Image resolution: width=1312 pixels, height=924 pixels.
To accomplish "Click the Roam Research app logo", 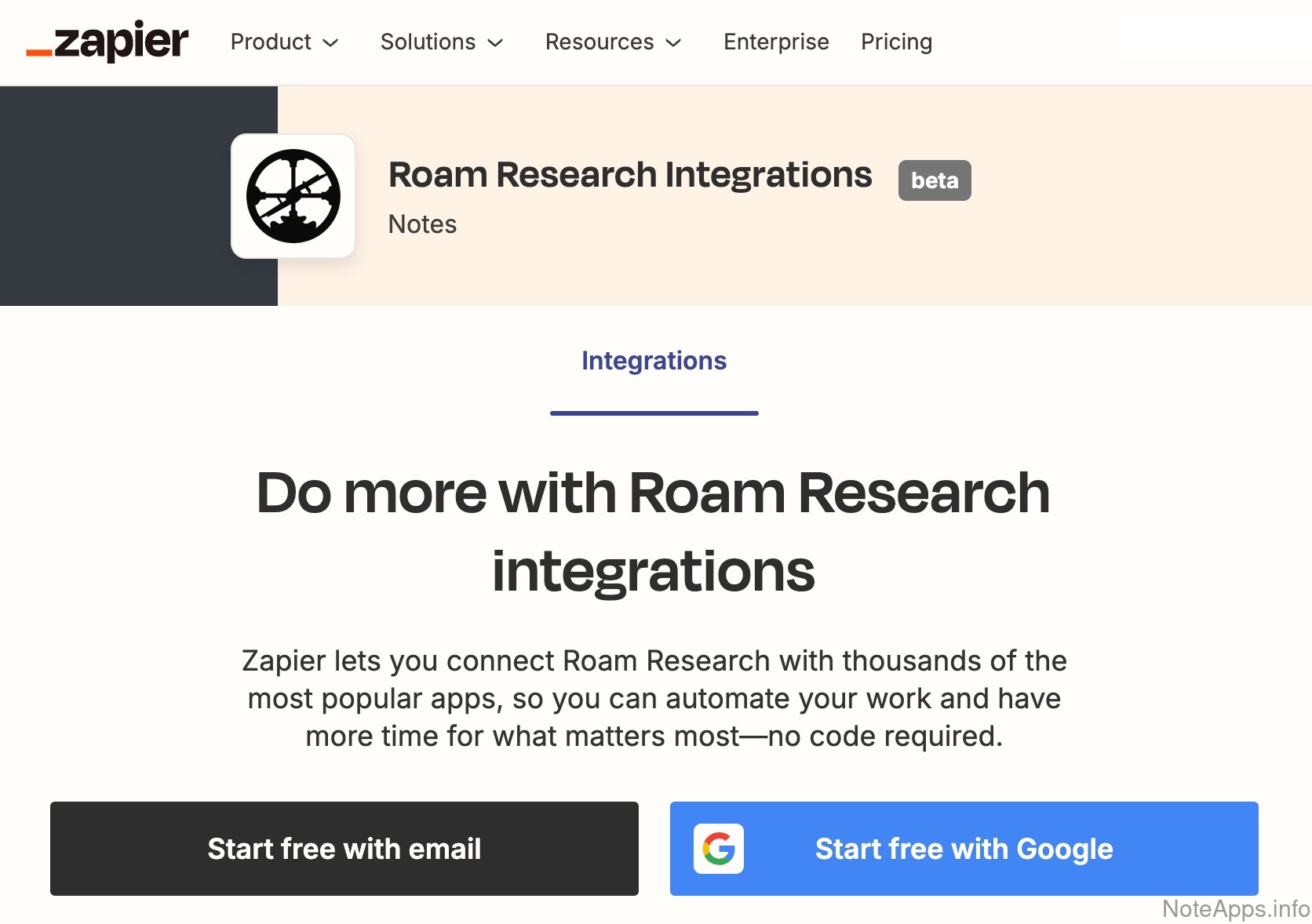I will click(x=293, y=196).
